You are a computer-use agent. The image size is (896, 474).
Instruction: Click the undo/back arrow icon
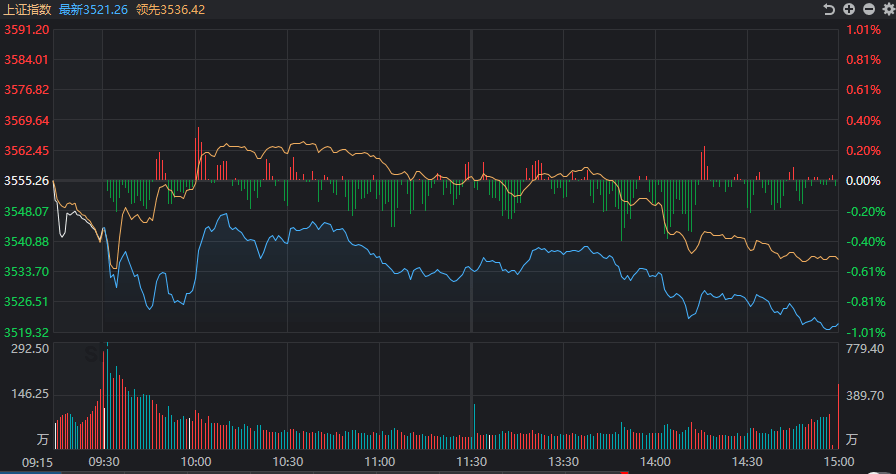point(829,9)
